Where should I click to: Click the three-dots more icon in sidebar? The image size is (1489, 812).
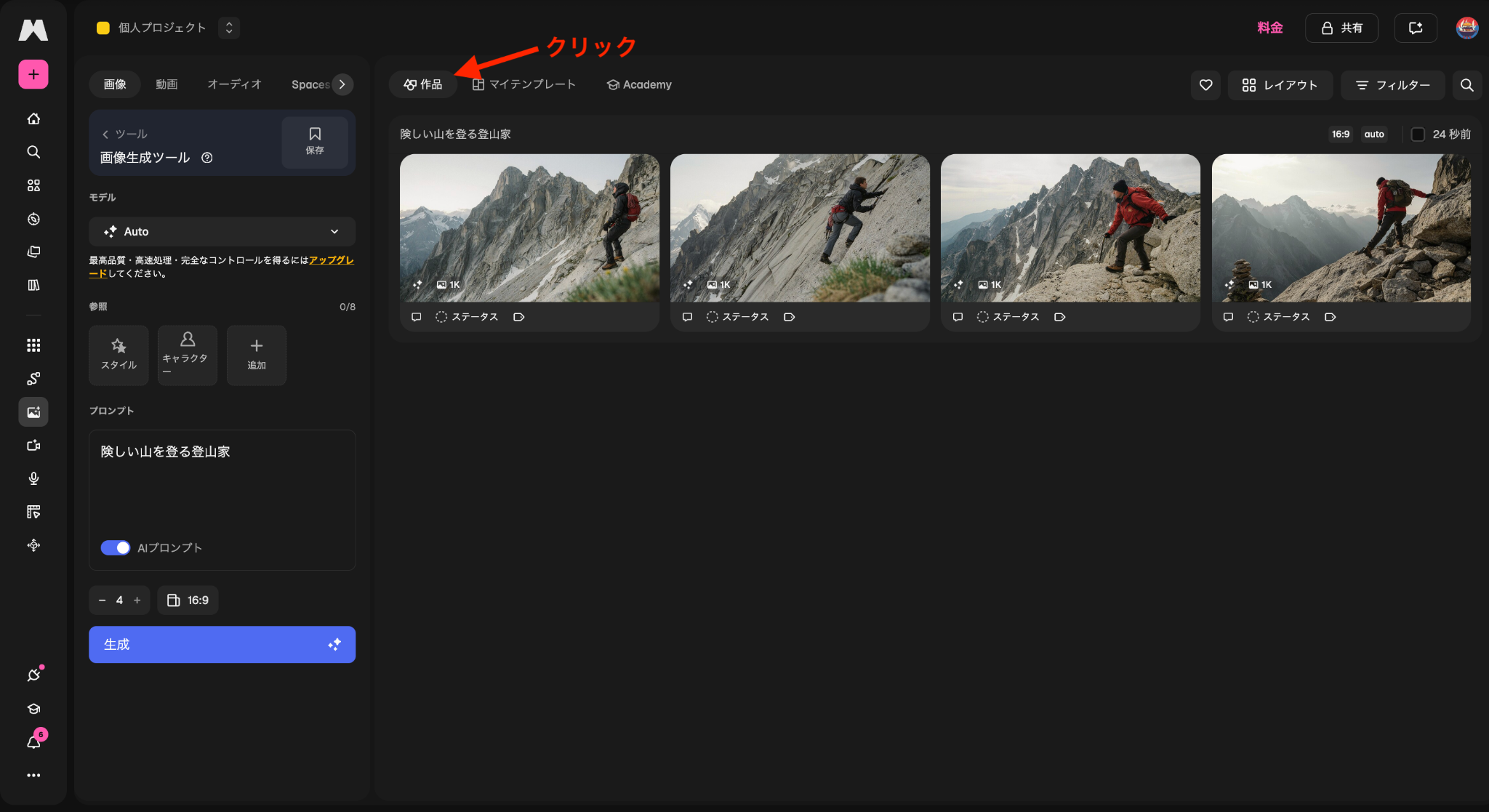point(33,775)
